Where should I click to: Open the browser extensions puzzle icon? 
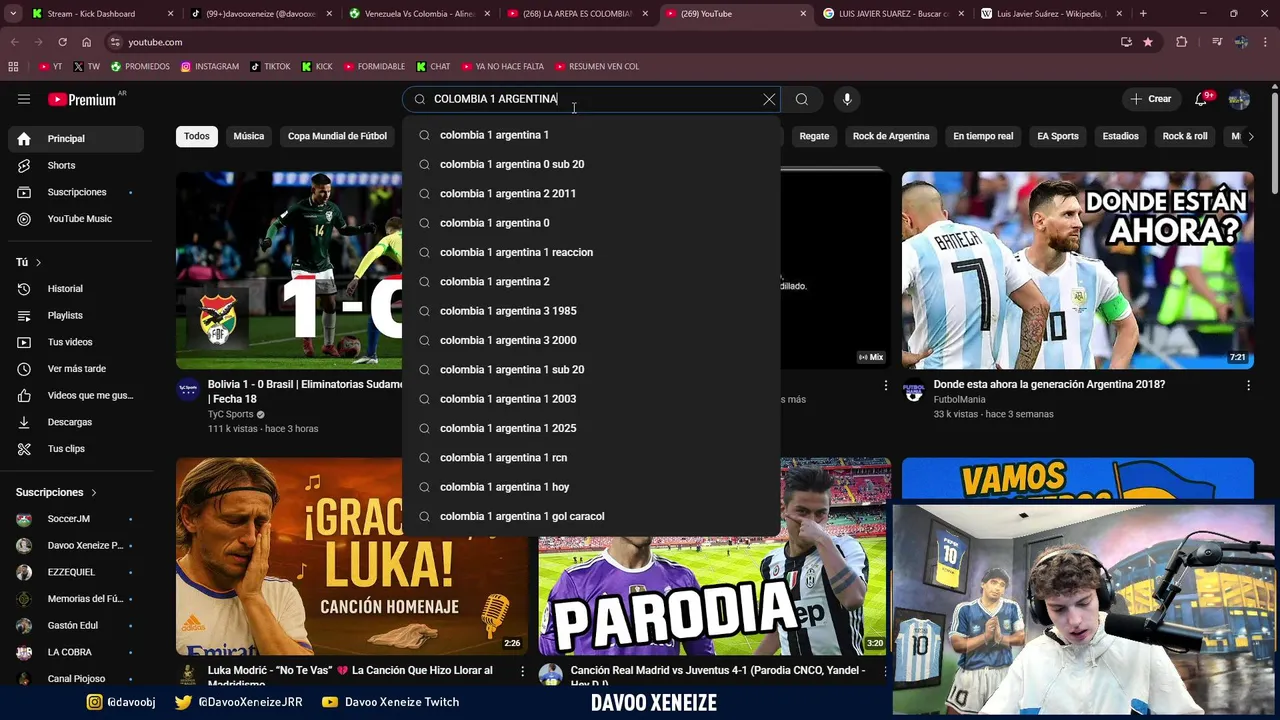point(1182,42)
